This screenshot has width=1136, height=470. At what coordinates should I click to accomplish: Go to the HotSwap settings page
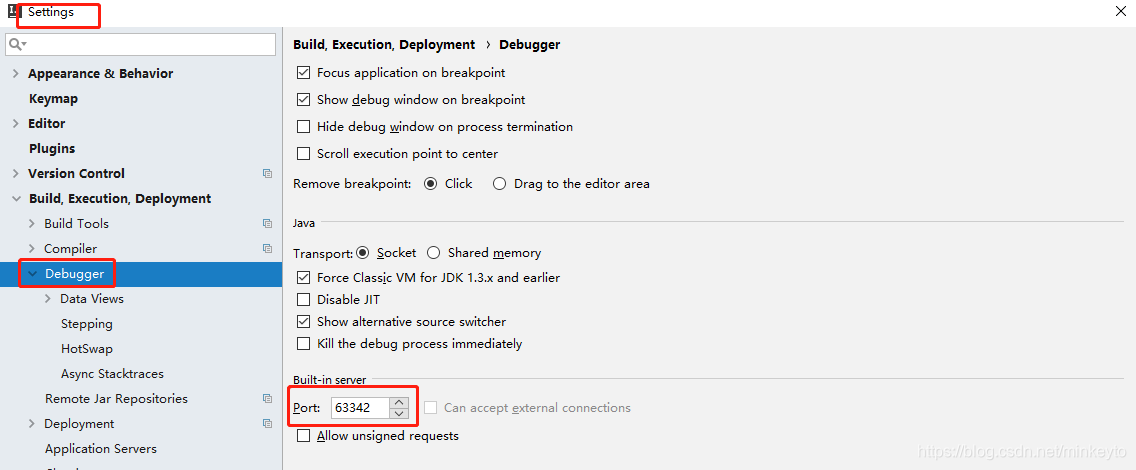[87, 349]
